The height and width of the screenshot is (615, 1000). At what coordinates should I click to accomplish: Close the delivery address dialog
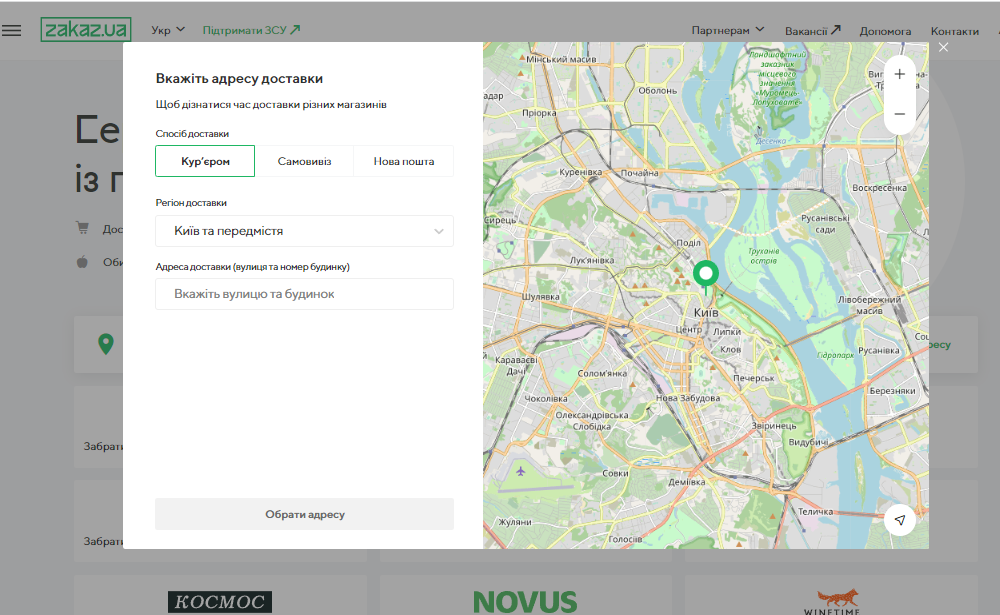pyautogui.click(x=943, y=47)
